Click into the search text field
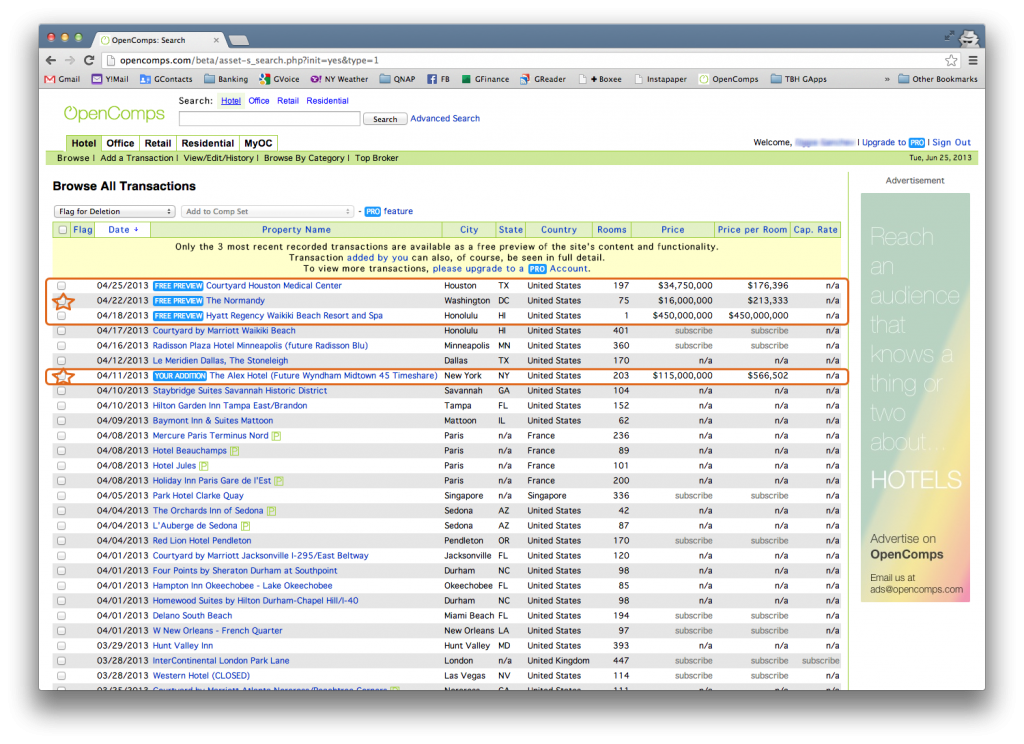This screenshot has width=1024, height=744. (270, 118)
